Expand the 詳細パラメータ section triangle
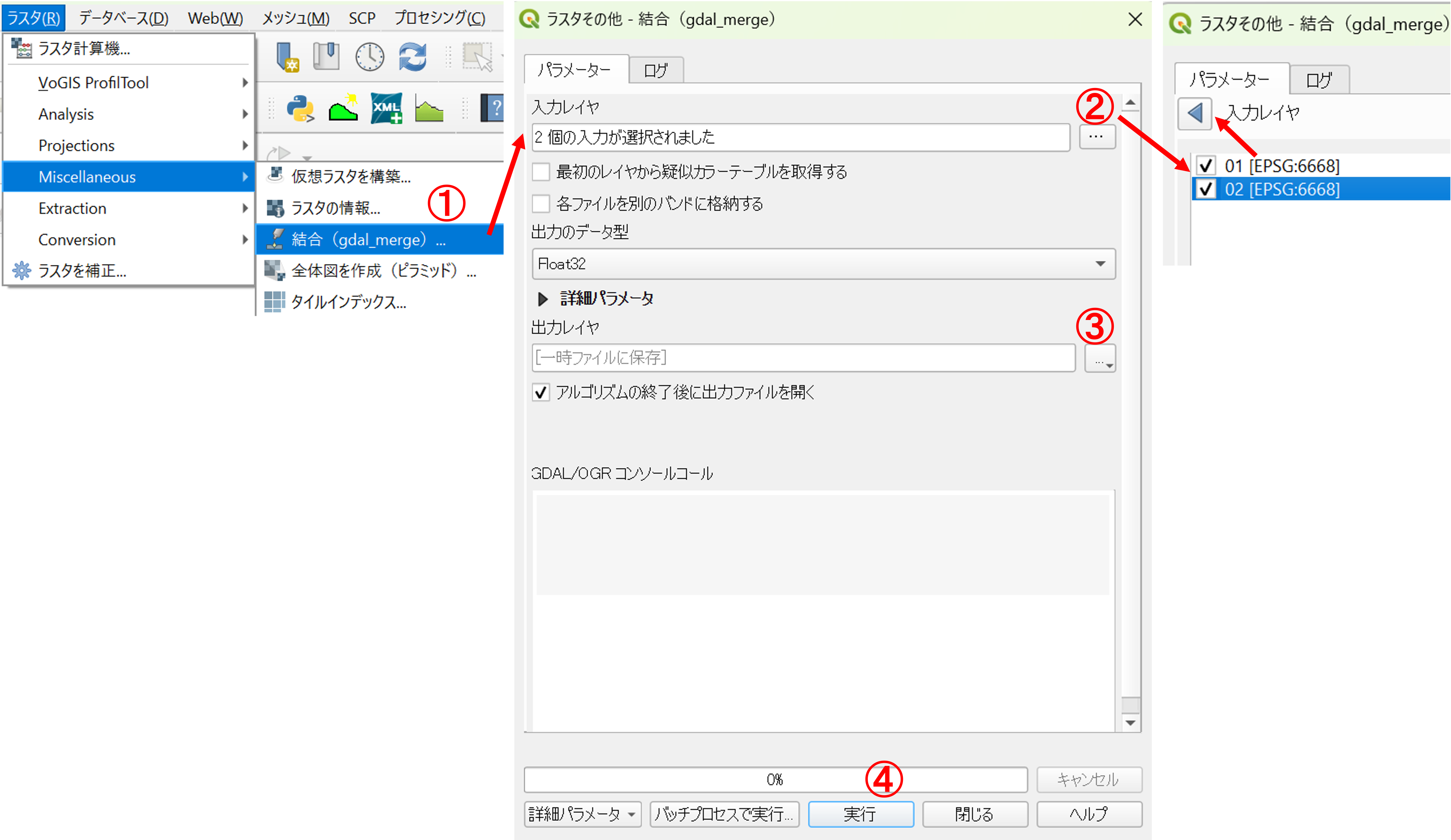 coord(542,299)
